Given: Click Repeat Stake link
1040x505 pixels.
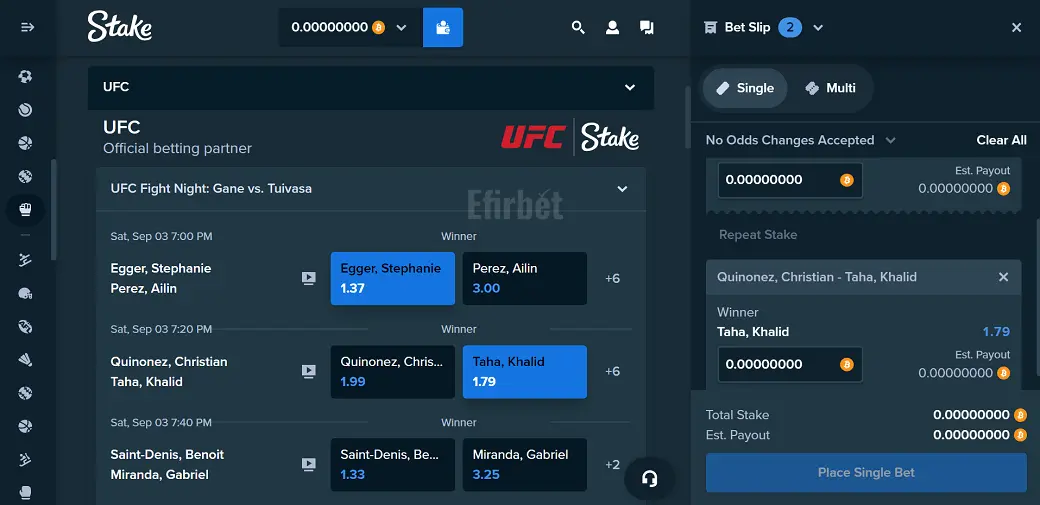Looking at the screenshot, I should [758, 235].
